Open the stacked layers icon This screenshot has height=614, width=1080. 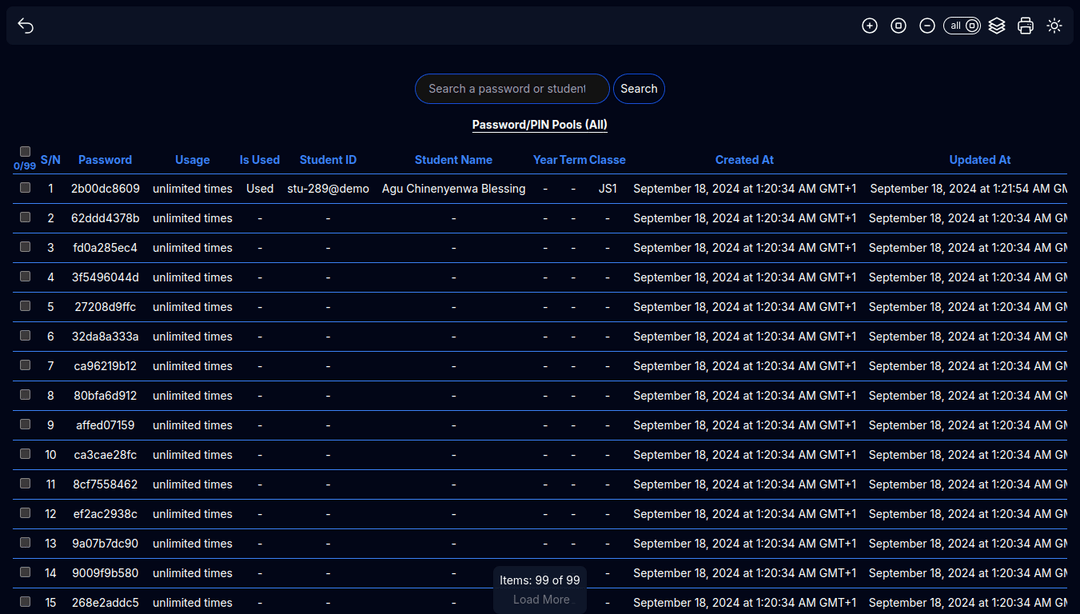click(997, 26)
